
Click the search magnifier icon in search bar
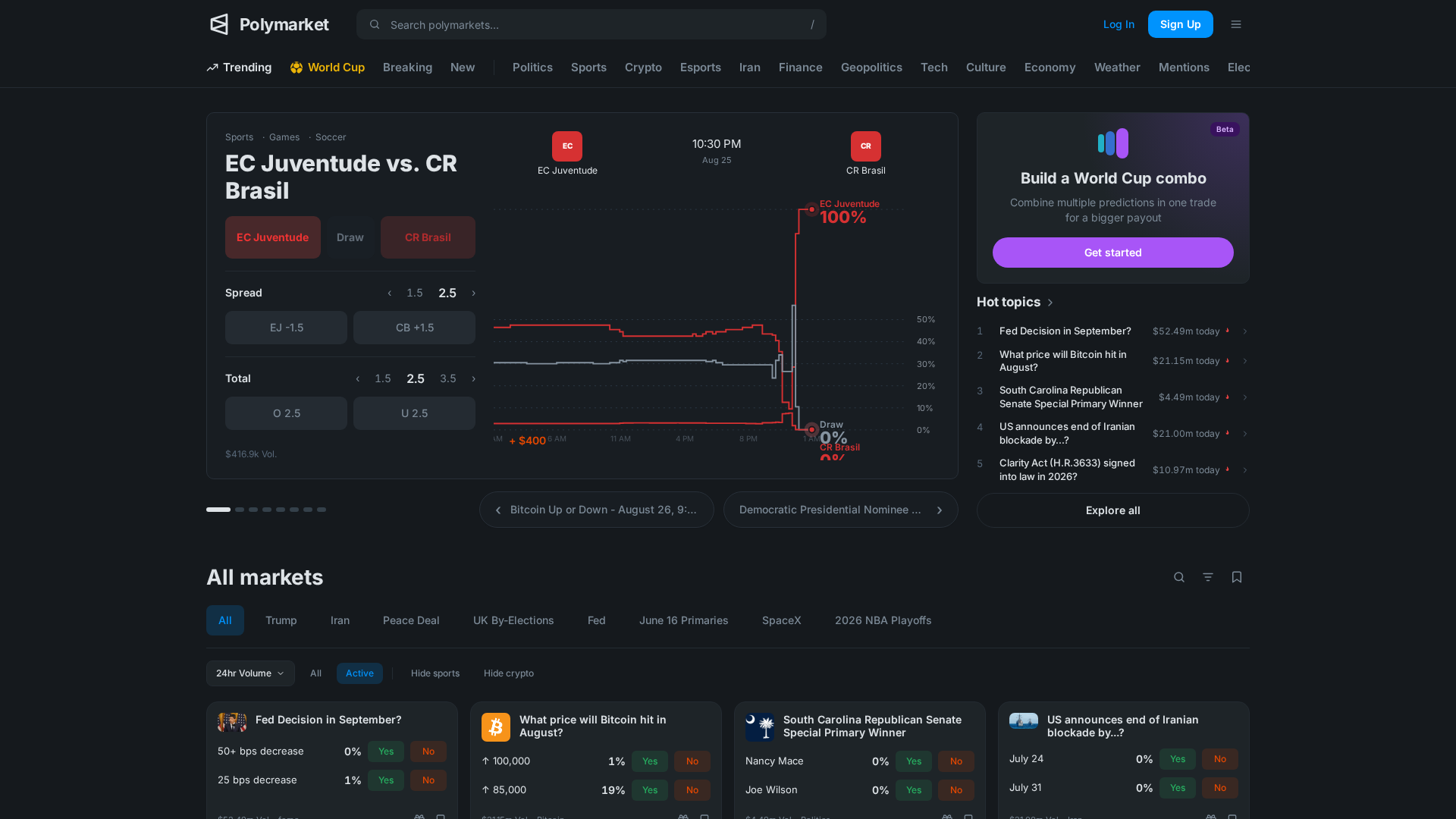point(375,24)
